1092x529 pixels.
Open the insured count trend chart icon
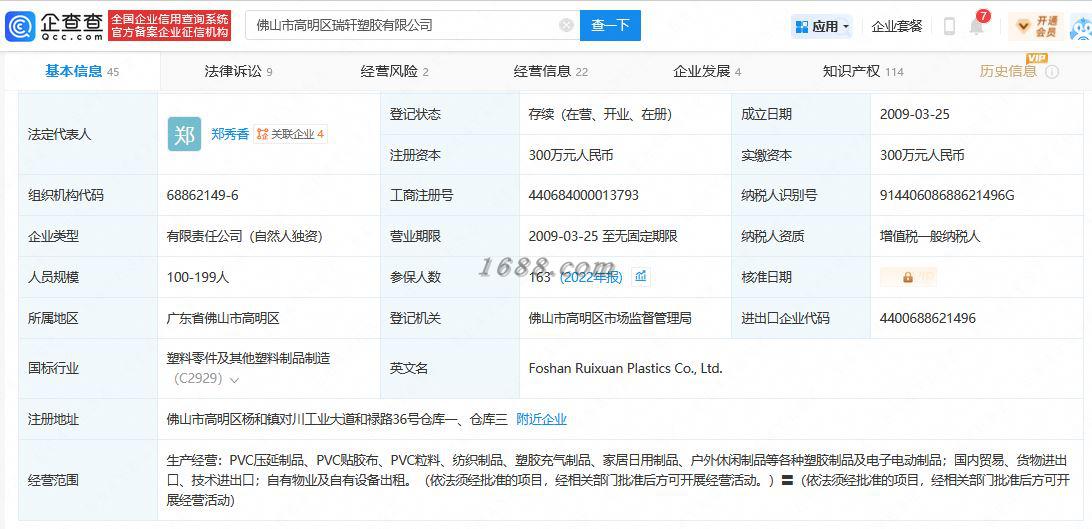[641, 277]
